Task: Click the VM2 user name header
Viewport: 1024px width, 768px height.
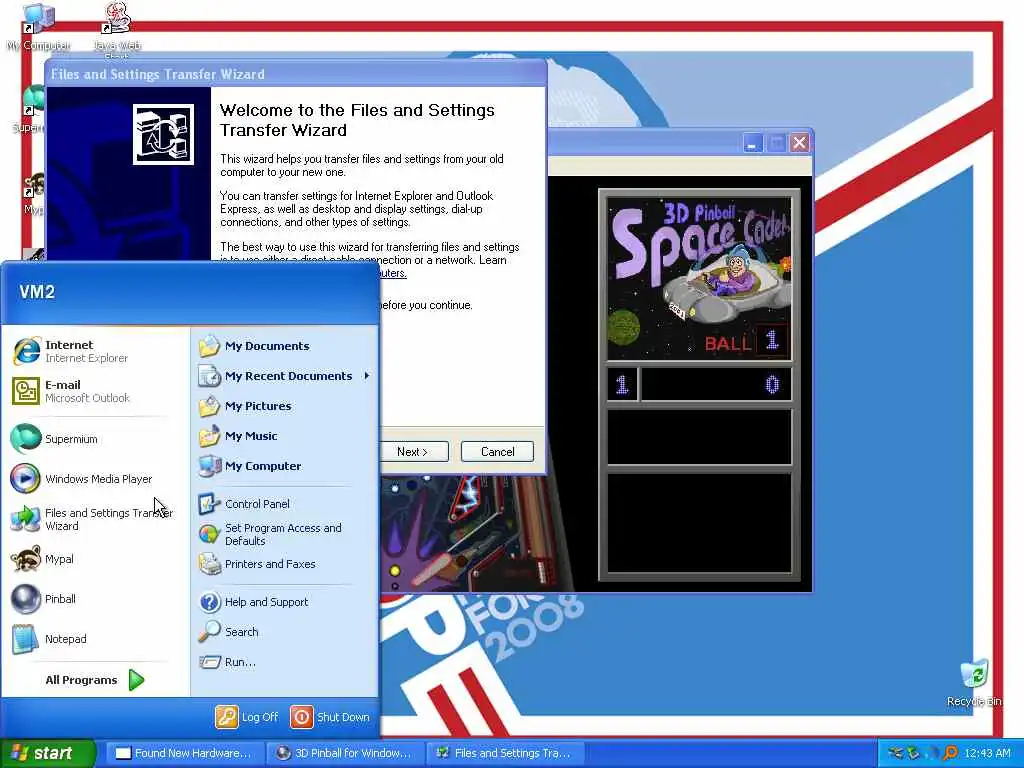Action: point(37,292)
